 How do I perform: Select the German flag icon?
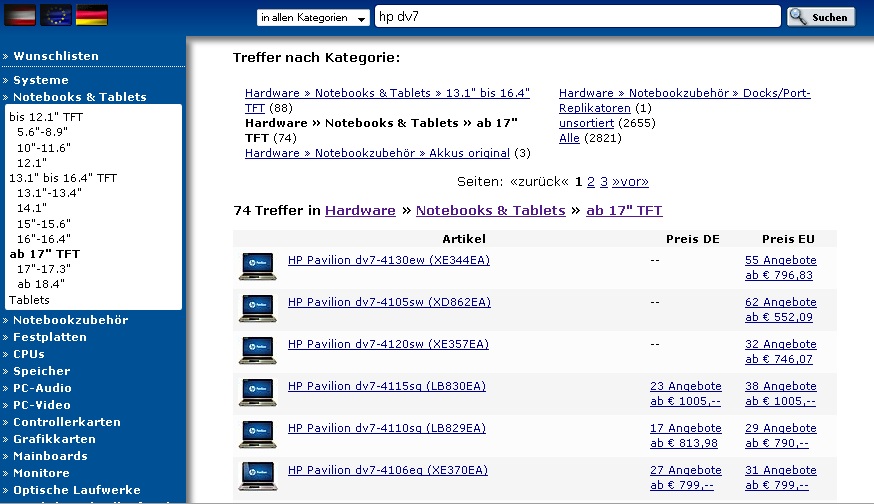click(x=91, y=15)
